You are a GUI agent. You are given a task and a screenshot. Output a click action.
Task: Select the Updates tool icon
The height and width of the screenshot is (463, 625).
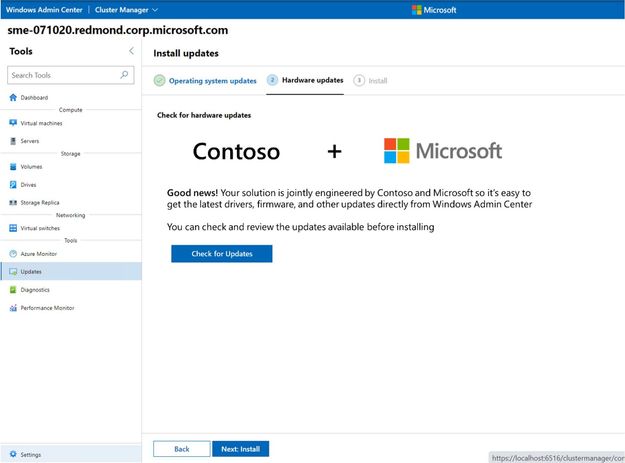pos(13,271)
